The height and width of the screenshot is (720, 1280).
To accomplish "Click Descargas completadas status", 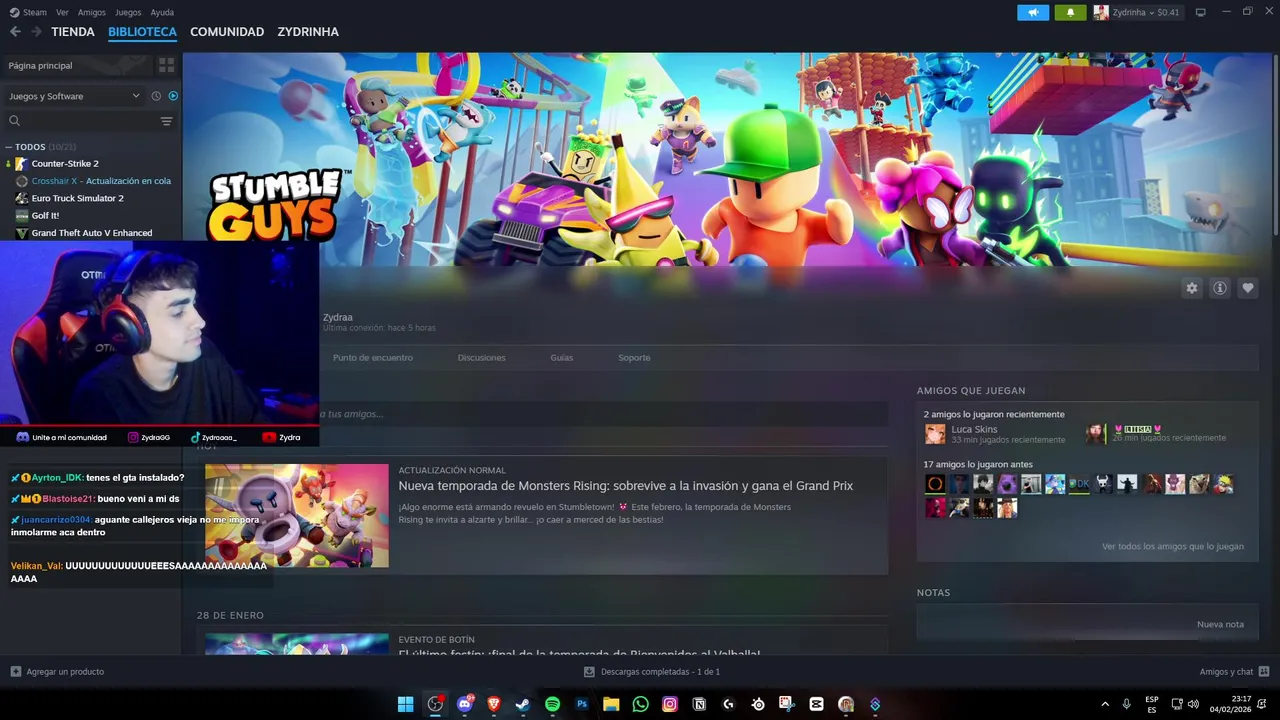I will [x=660, y=672].
